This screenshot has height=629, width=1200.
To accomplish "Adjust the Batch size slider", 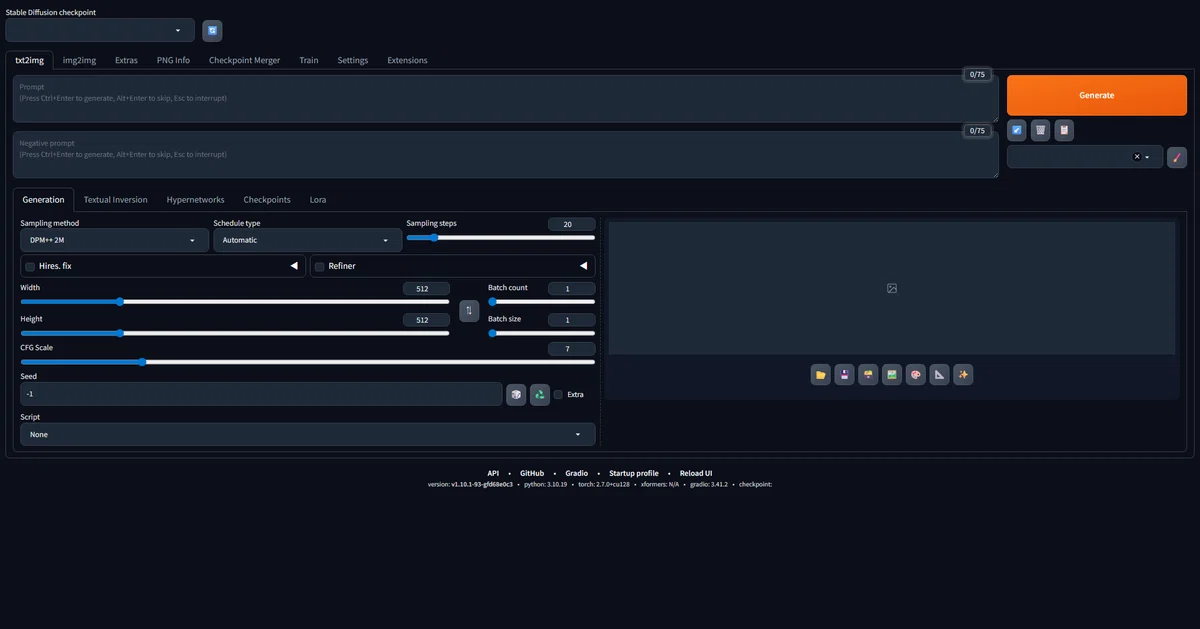I will [x=541, y=333].
